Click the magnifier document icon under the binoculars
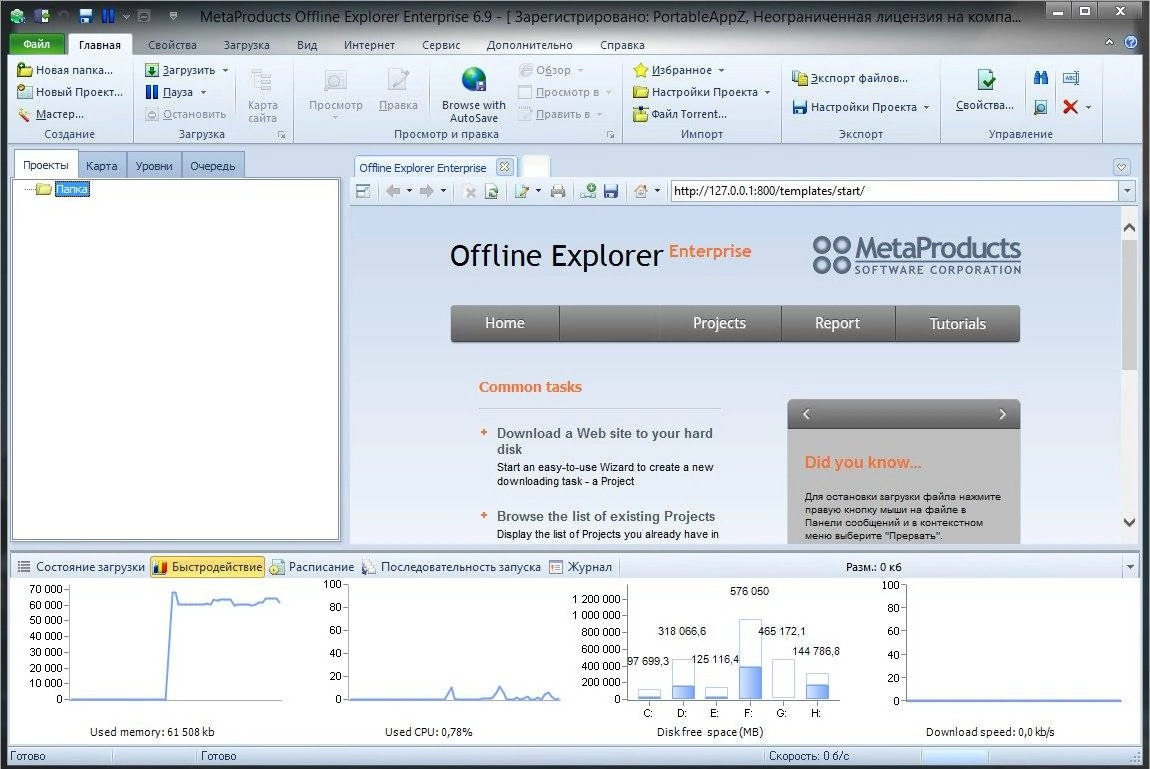The width and height of the screenshot is (1150, 769). point(1041,107)
